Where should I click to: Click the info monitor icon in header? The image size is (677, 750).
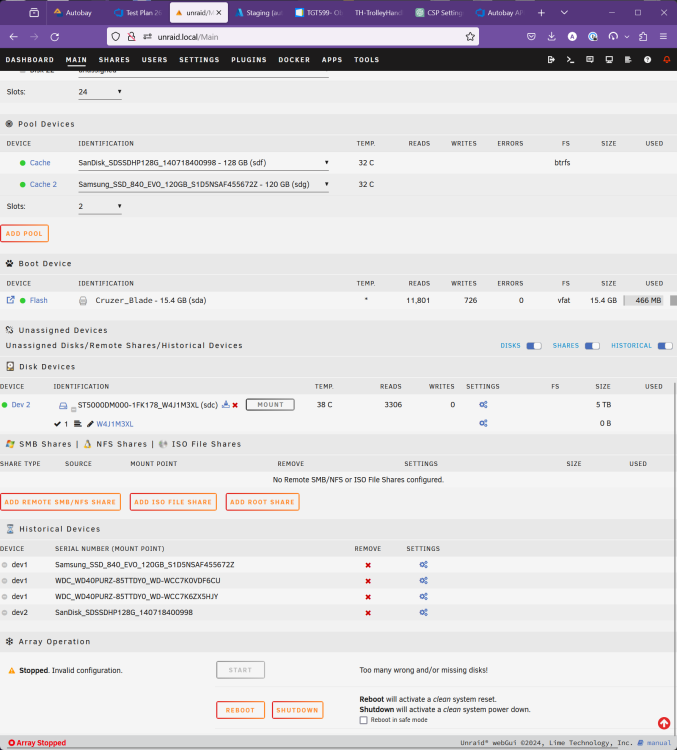point(609,60)
